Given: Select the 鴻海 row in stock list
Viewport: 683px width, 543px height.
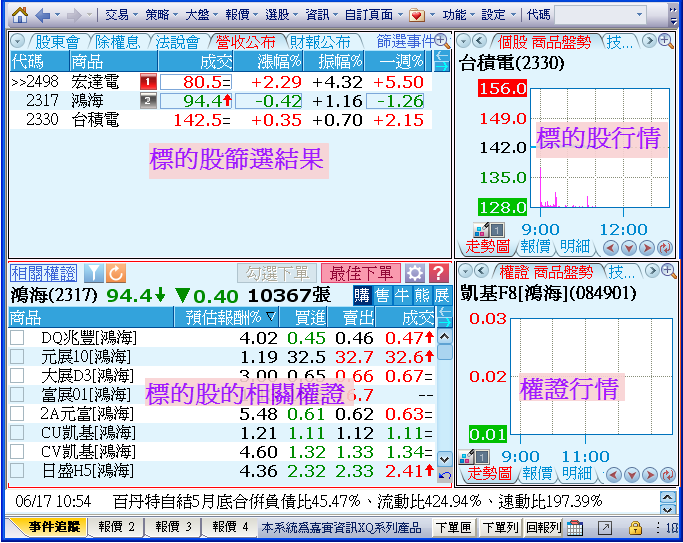Looking at the screenshot, I should pos(90,100).
